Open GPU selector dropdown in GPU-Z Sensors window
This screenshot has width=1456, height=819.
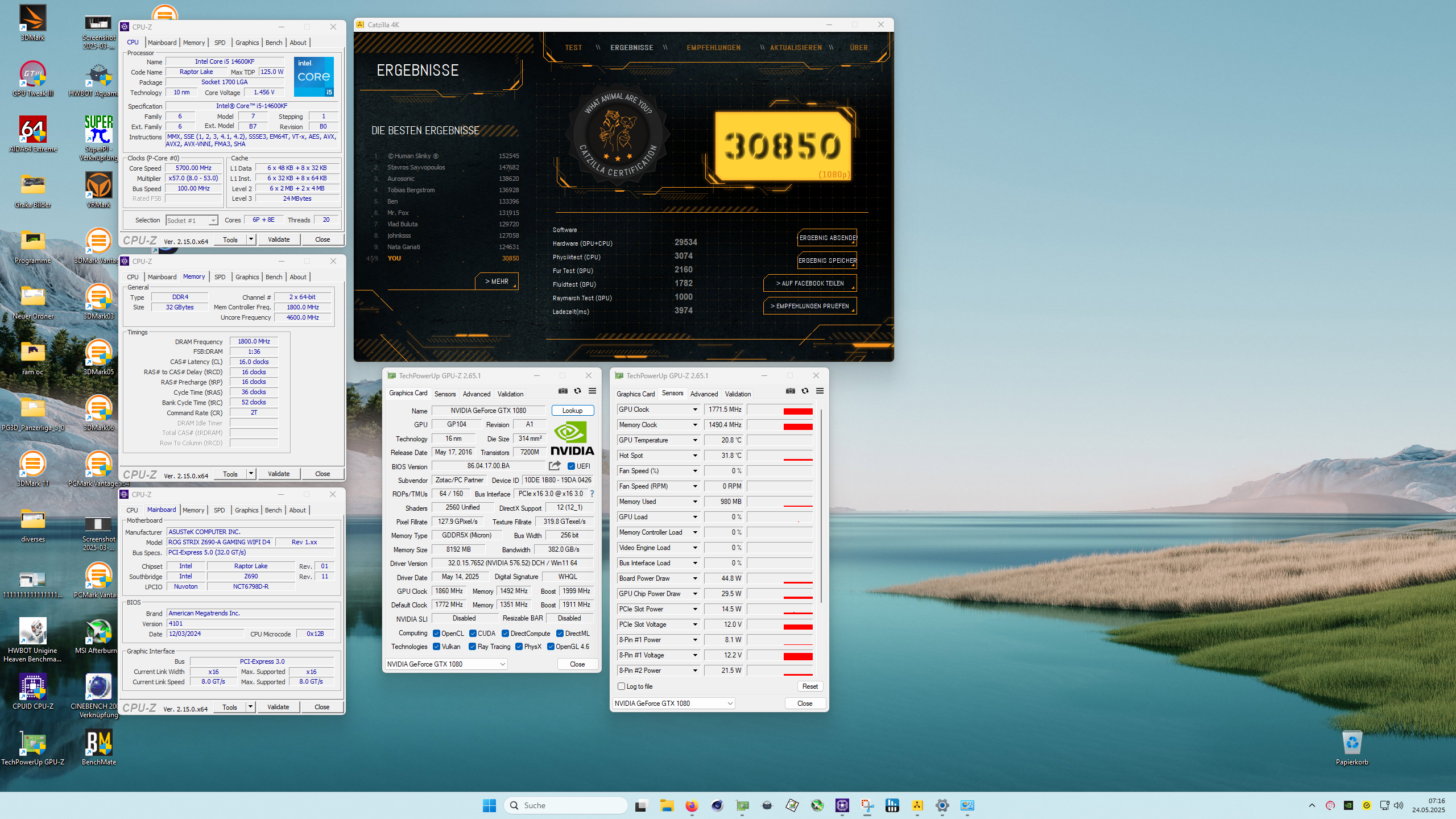(673, 704)
